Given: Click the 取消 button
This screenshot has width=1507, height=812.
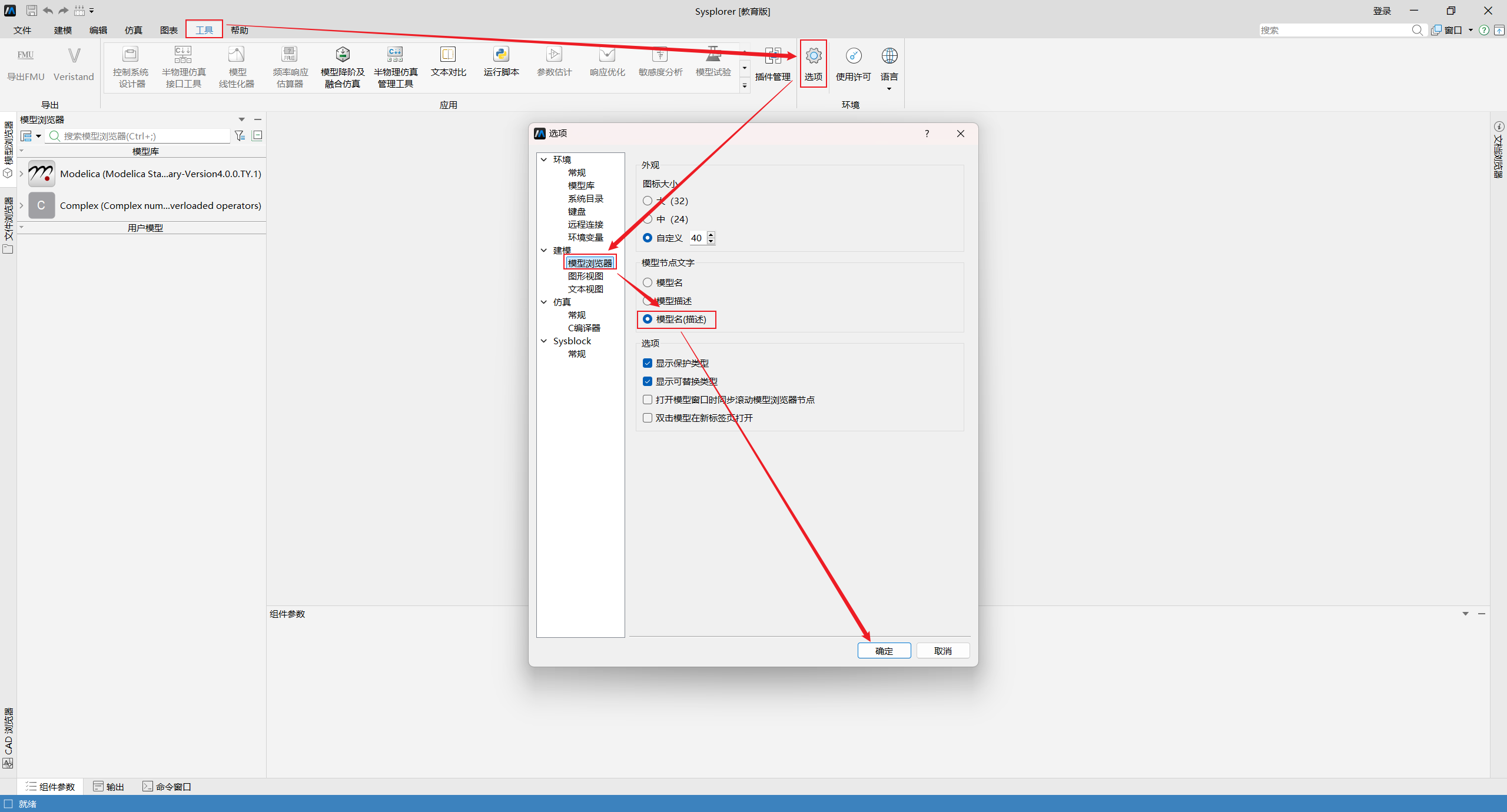Looking at the screenshot, I should tap(943, 651).
